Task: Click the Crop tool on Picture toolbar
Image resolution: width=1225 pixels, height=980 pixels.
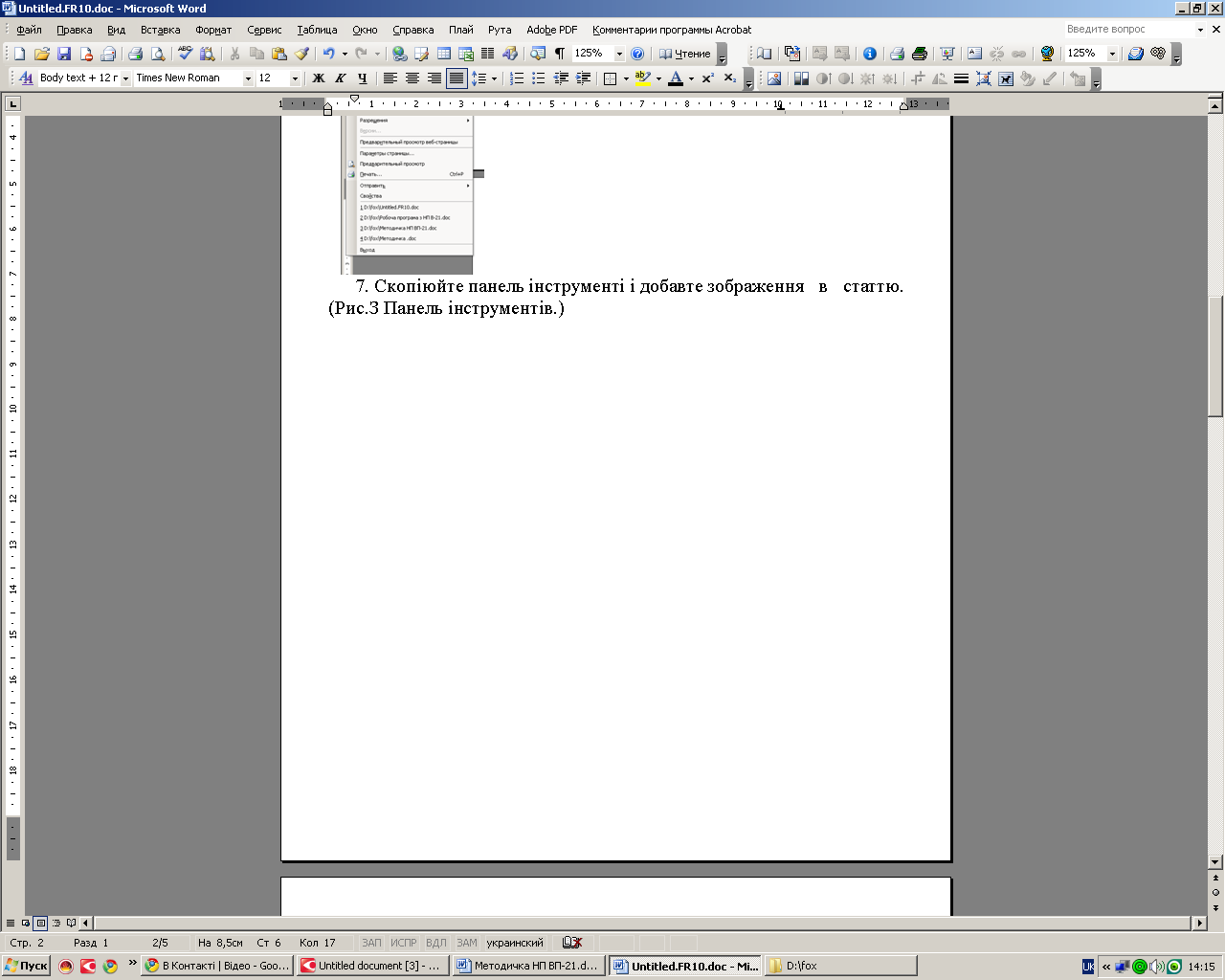Action: point(918,78)
